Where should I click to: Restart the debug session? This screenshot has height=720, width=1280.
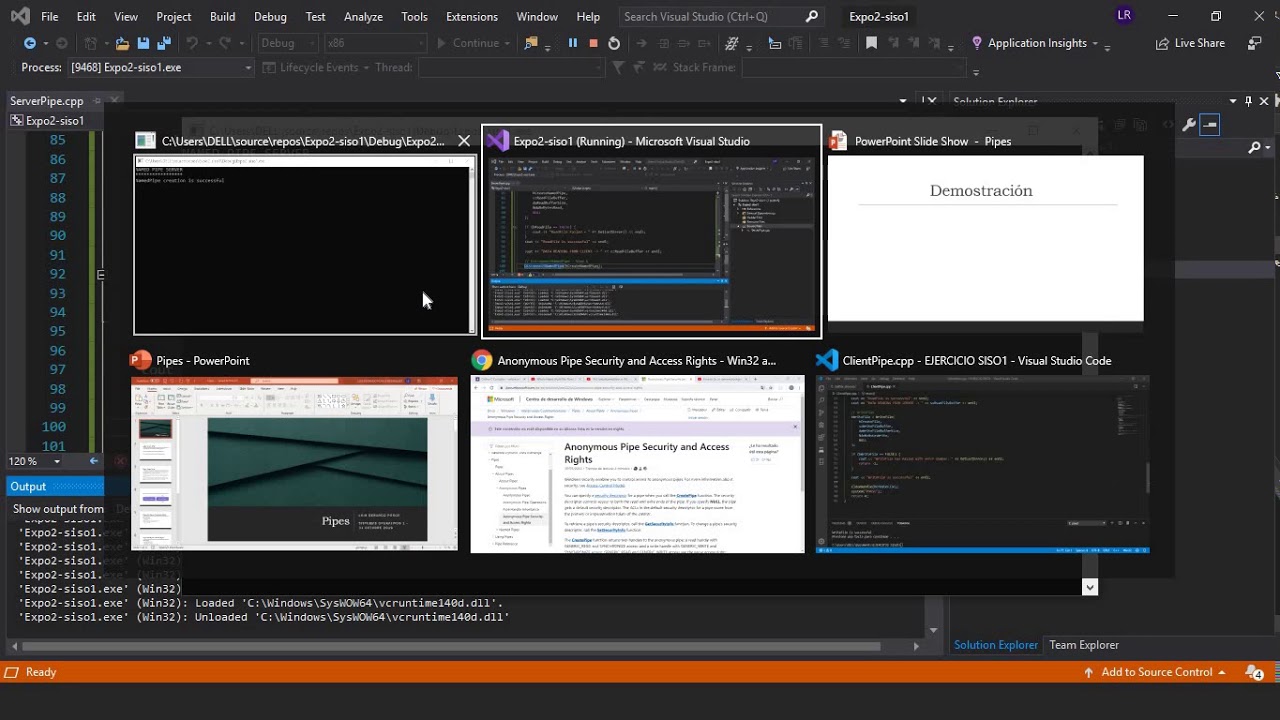(x=614, y=43)
